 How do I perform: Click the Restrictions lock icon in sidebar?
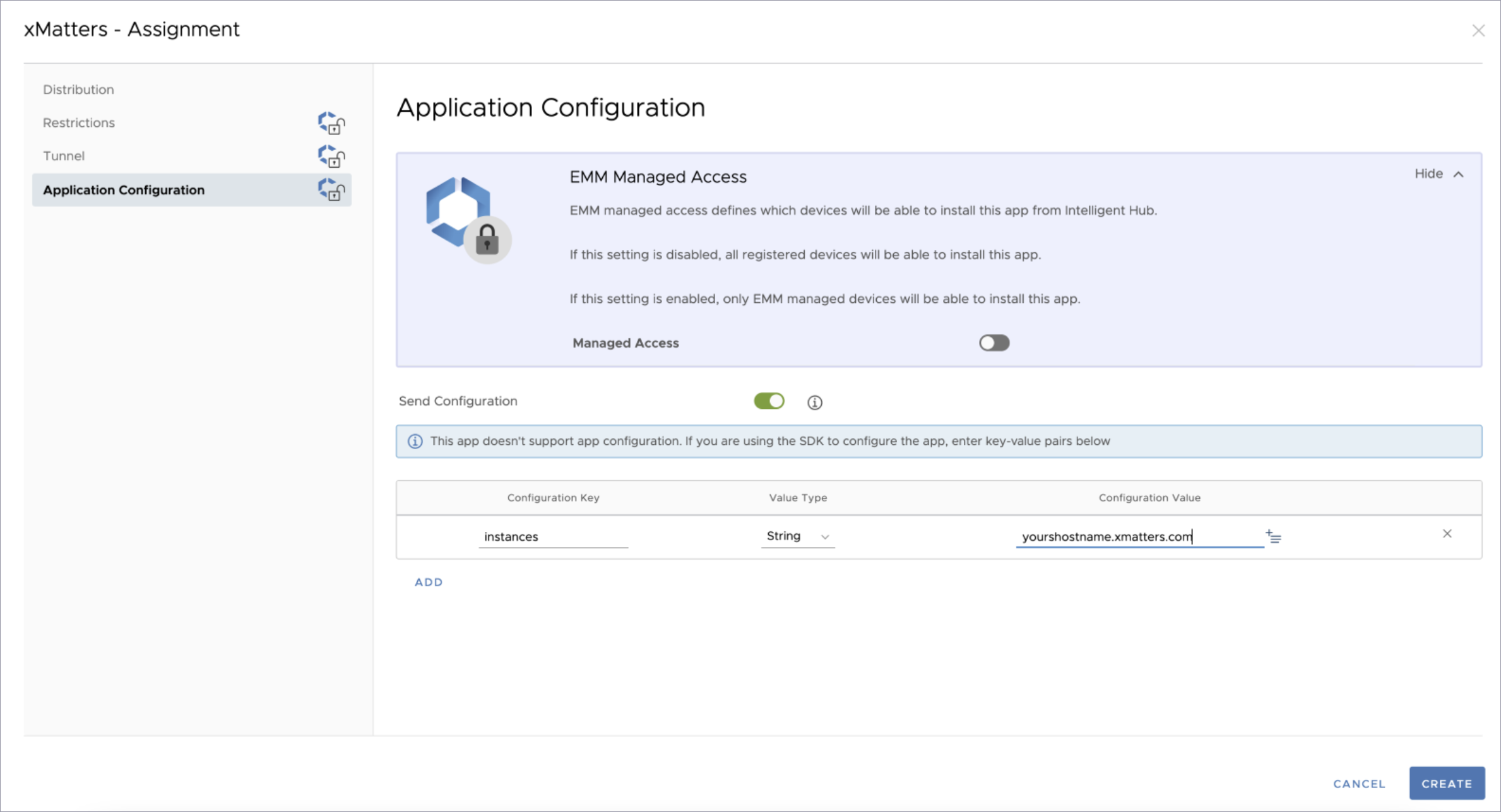click(x=331, y=123)
